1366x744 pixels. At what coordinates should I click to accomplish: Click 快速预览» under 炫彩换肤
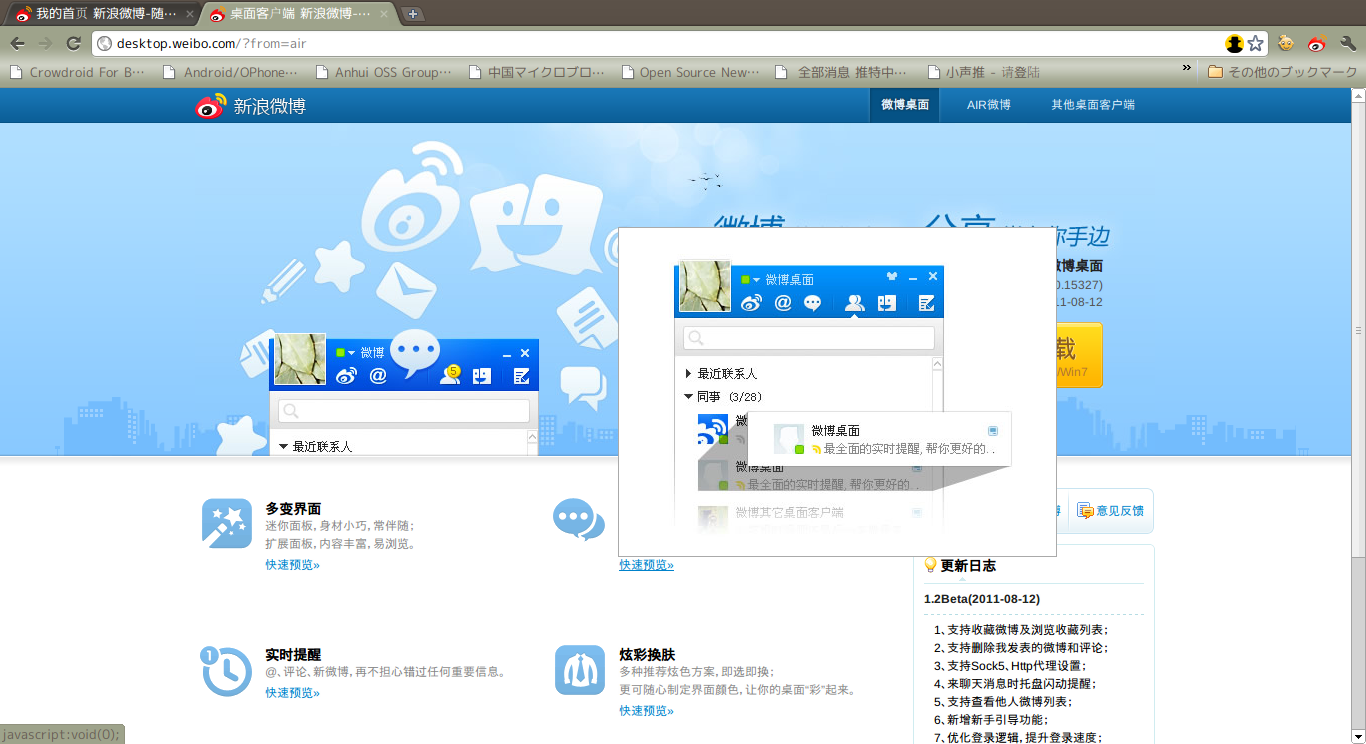647,711
